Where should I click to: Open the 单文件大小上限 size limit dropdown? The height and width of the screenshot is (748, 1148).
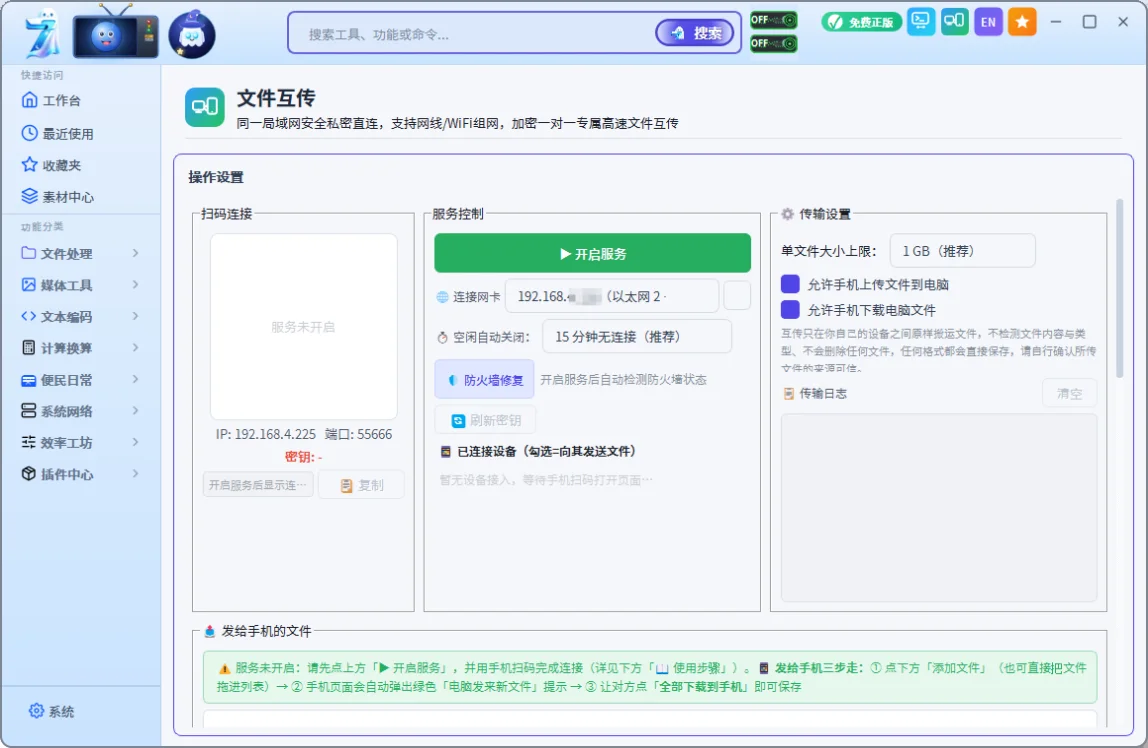coord(963,251)
